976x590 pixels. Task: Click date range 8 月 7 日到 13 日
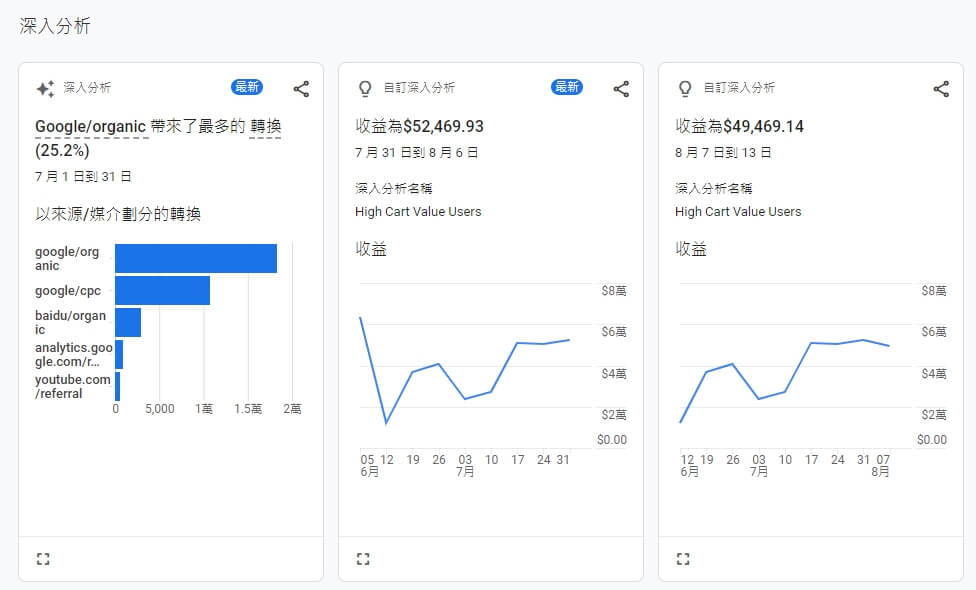pyautogui.click(x=723, y=152)
